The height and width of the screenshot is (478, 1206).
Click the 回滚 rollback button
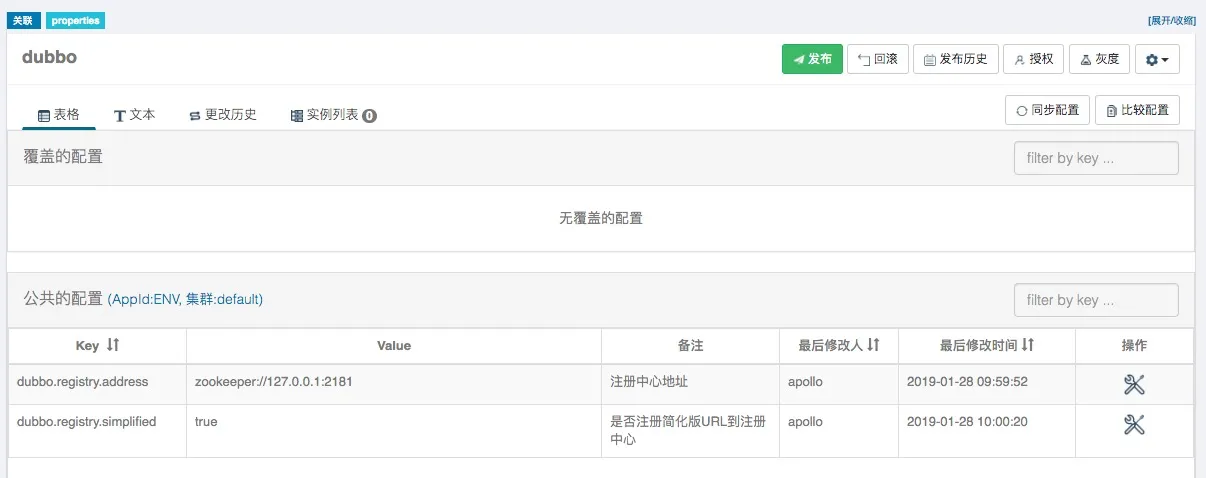tap(877, 59)
